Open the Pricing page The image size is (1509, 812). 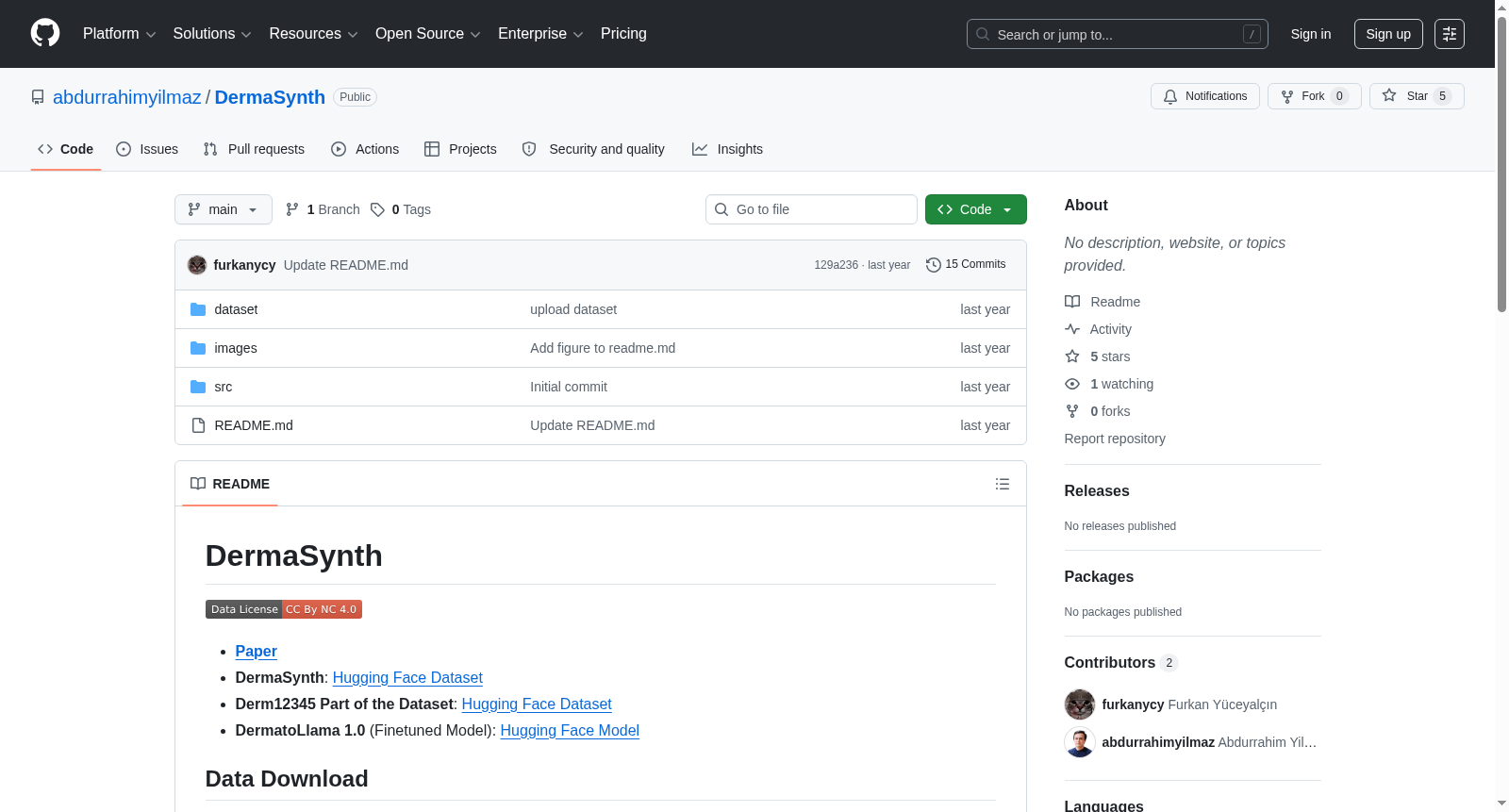623,34
